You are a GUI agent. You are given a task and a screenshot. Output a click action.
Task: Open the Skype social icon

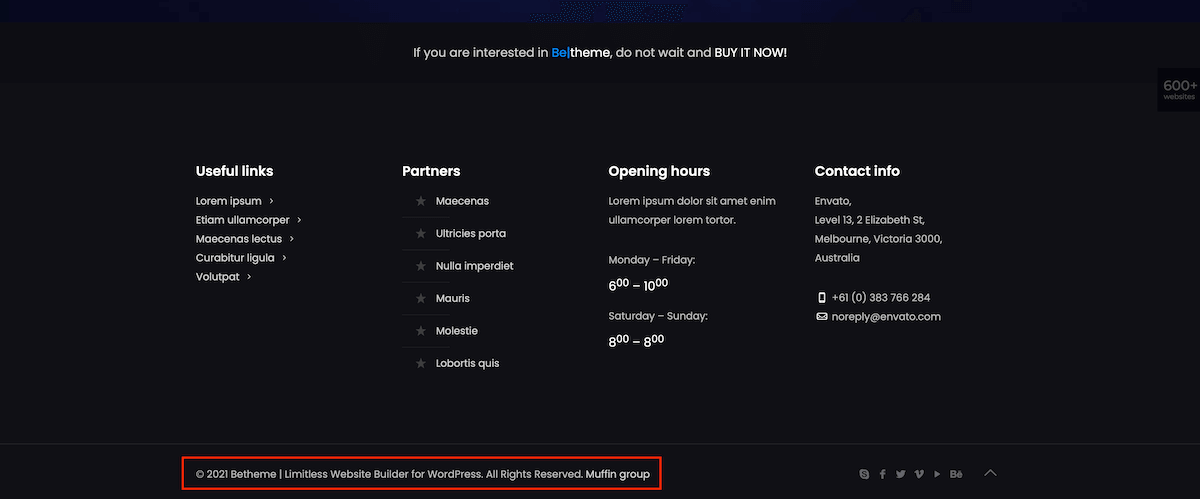pyautogui.click(x=865, y=474)
